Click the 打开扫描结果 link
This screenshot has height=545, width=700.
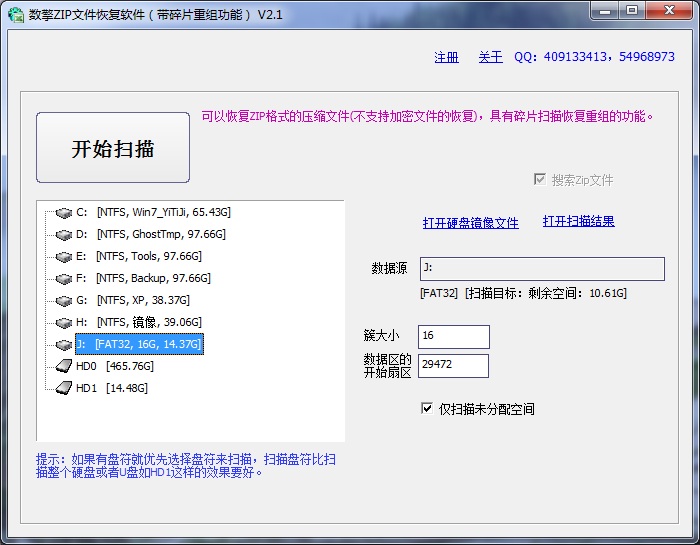coord(578,221)
